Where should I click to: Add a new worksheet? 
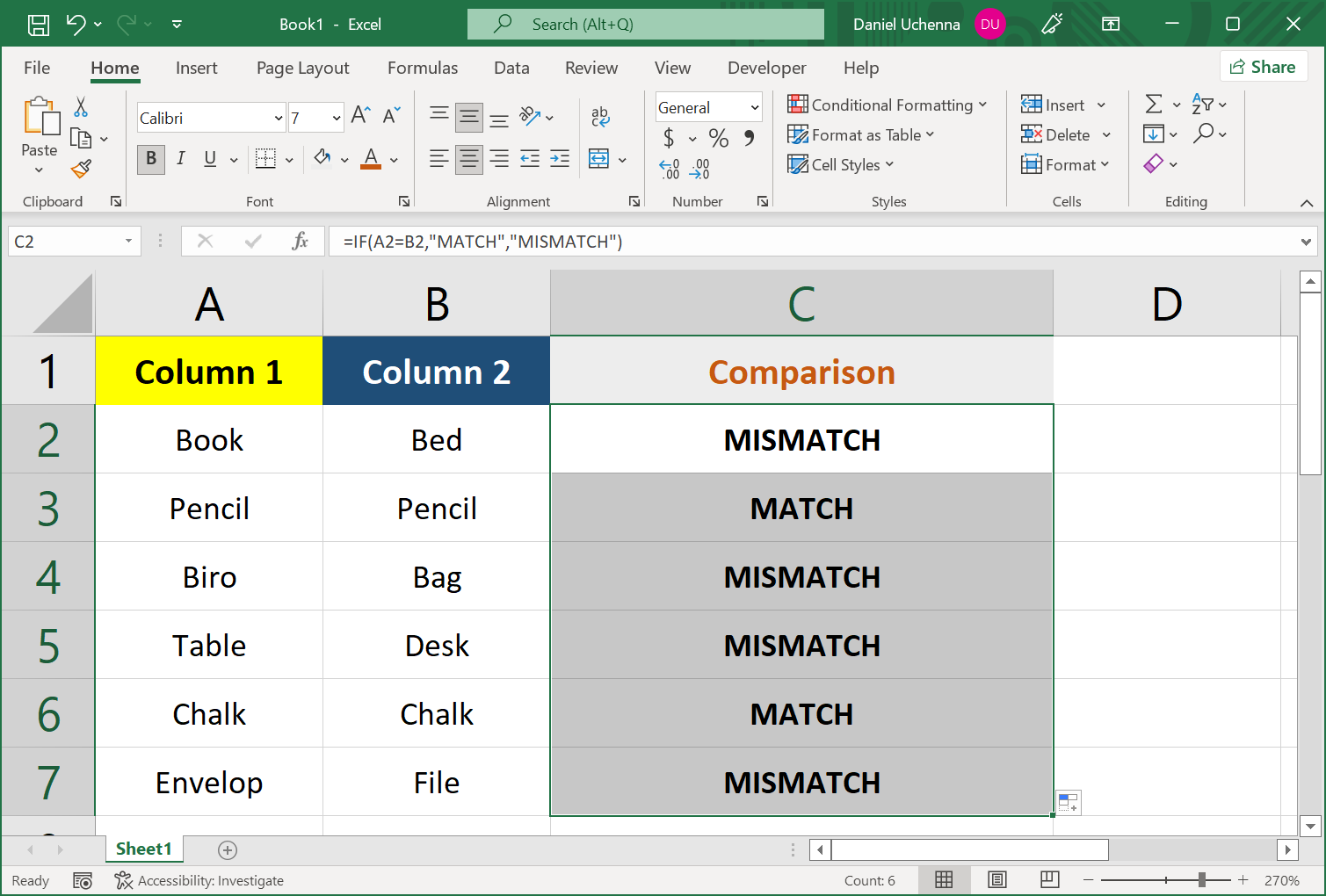tap(227, 849)
